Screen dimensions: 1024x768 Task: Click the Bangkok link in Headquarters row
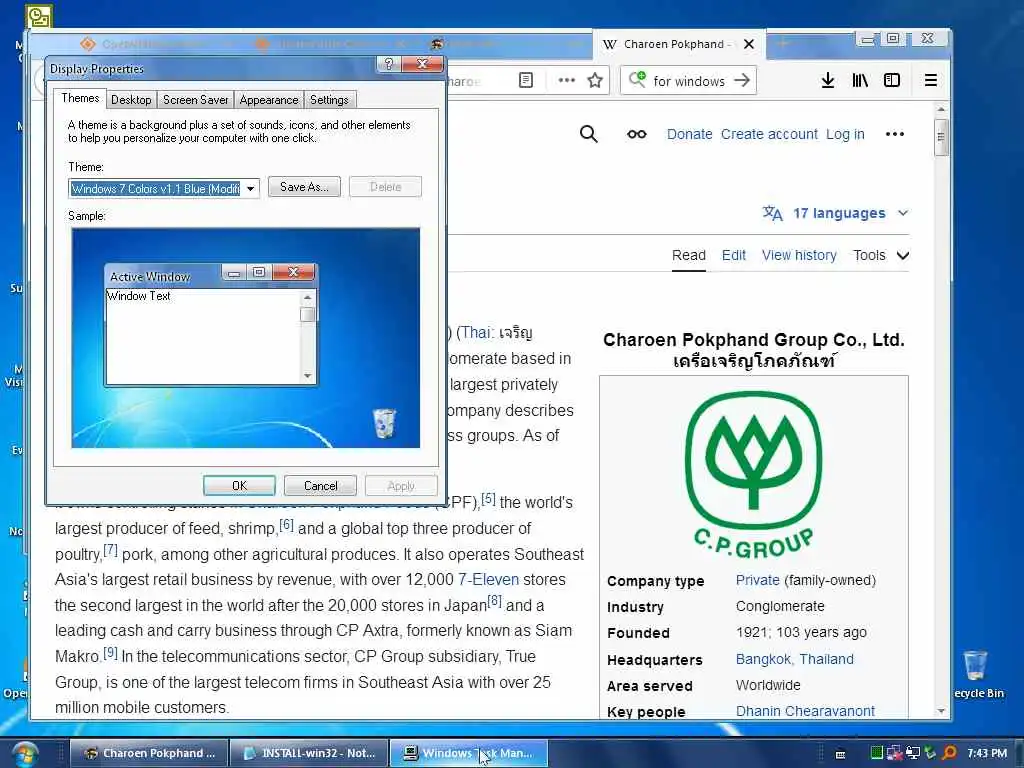point(763,659)
